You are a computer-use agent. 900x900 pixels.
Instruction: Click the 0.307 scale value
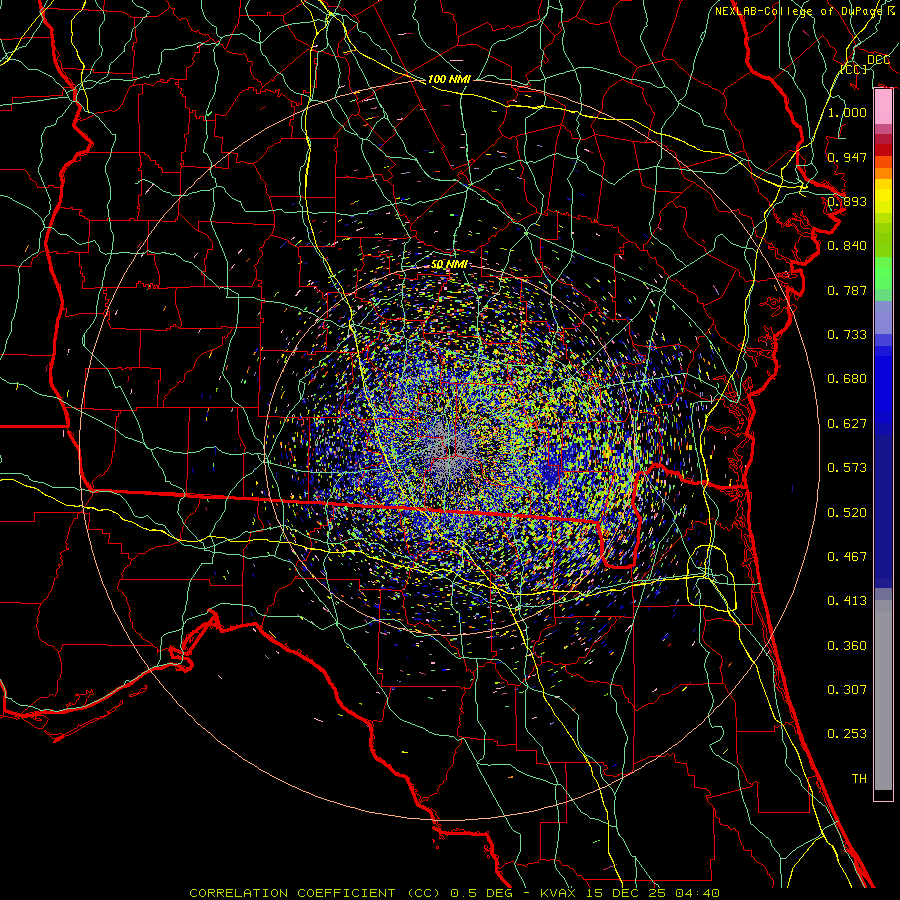pyautogui.click(x=847, y=690)
